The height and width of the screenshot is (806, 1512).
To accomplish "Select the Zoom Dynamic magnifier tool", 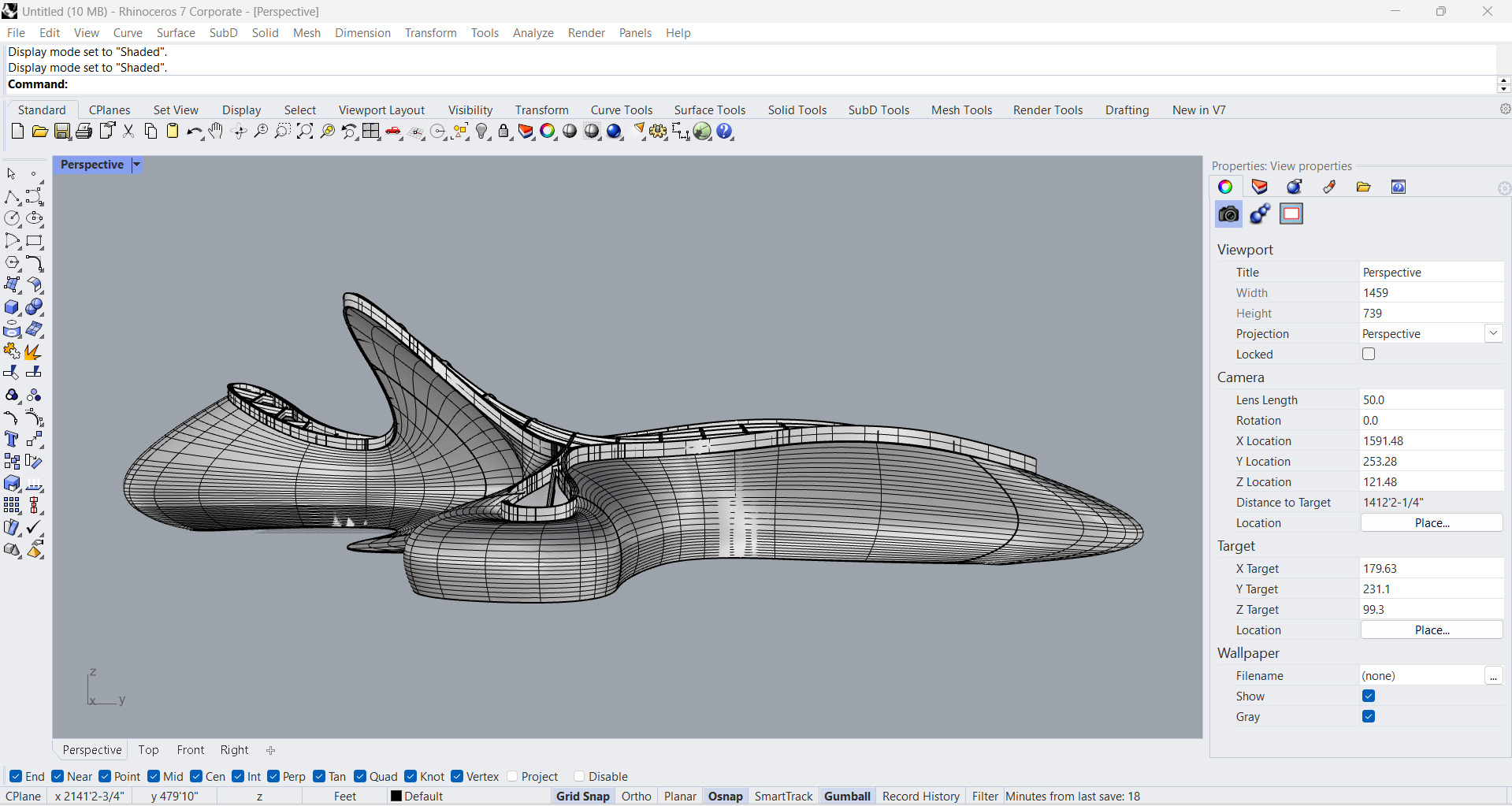I will [x=261, y=132].
